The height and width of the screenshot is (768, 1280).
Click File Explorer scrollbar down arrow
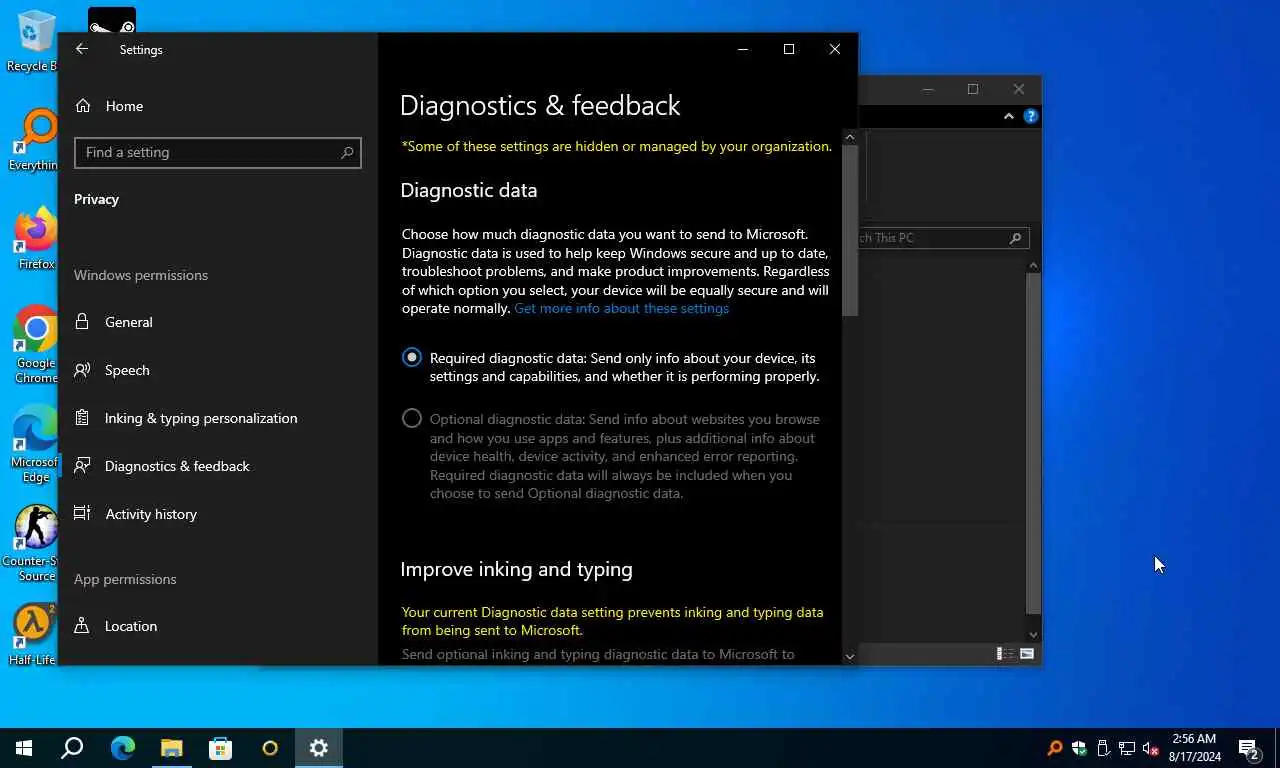point(1034,634)
